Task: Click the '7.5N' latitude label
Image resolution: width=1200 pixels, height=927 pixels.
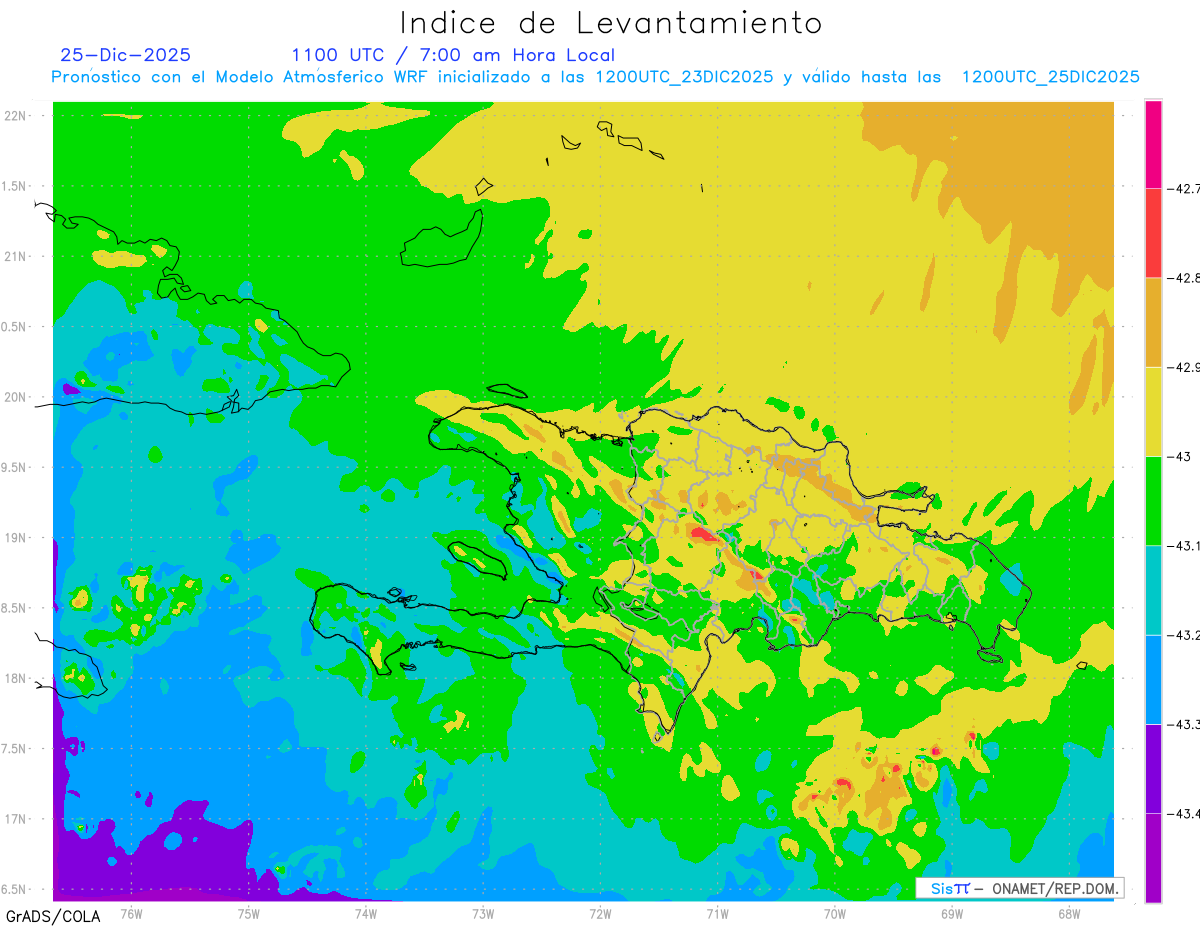Action: point(15,749)
